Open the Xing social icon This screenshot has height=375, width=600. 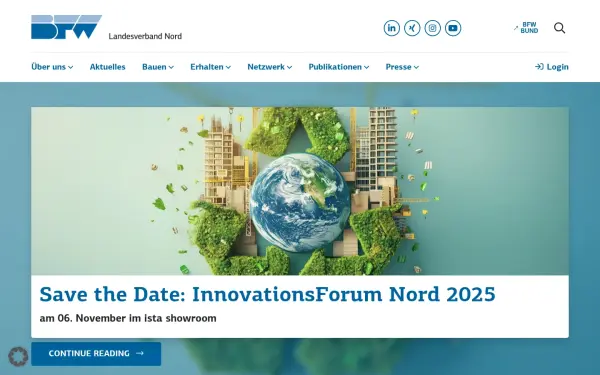(412, 28)
